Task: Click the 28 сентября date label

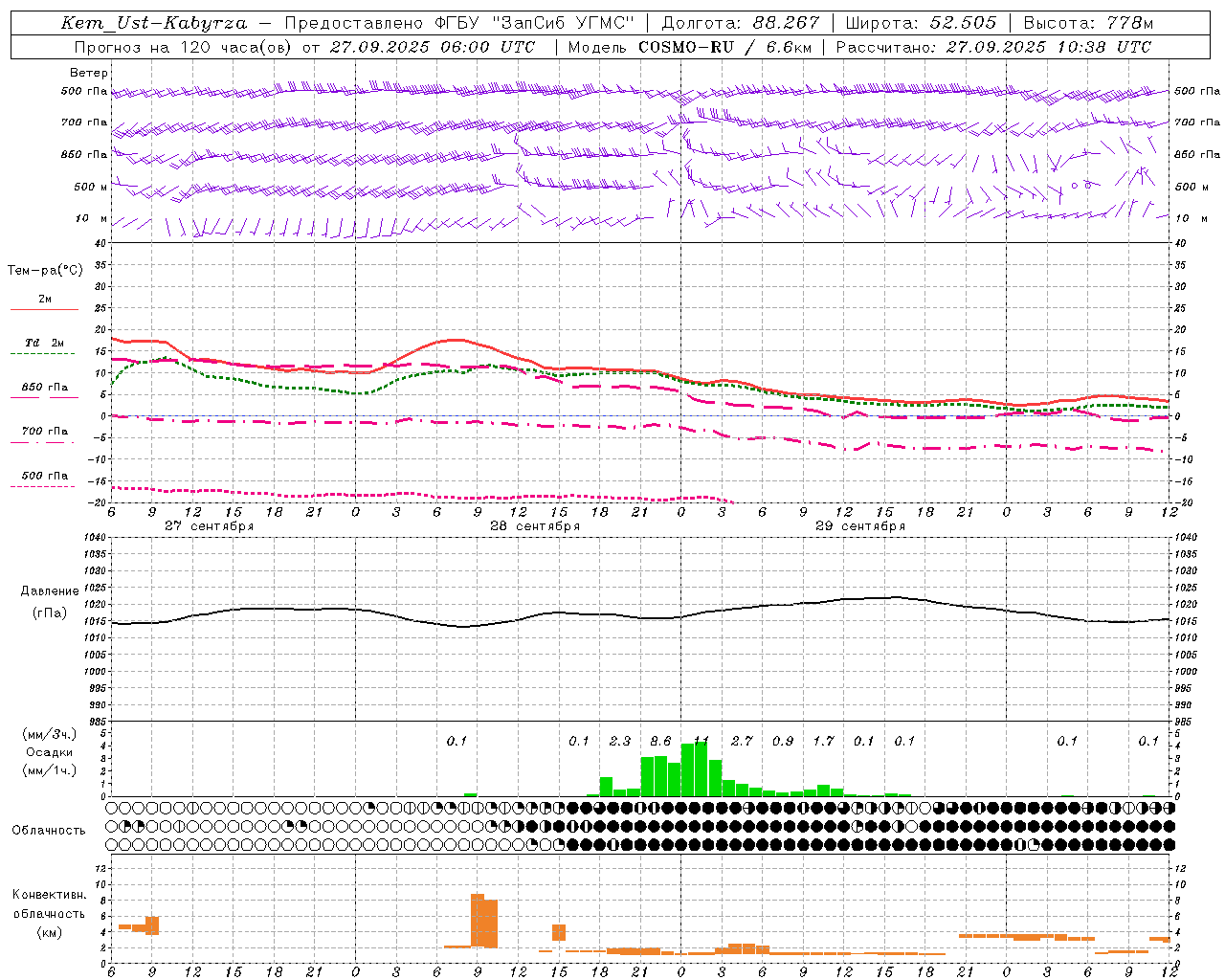Action: click(535, 526)
